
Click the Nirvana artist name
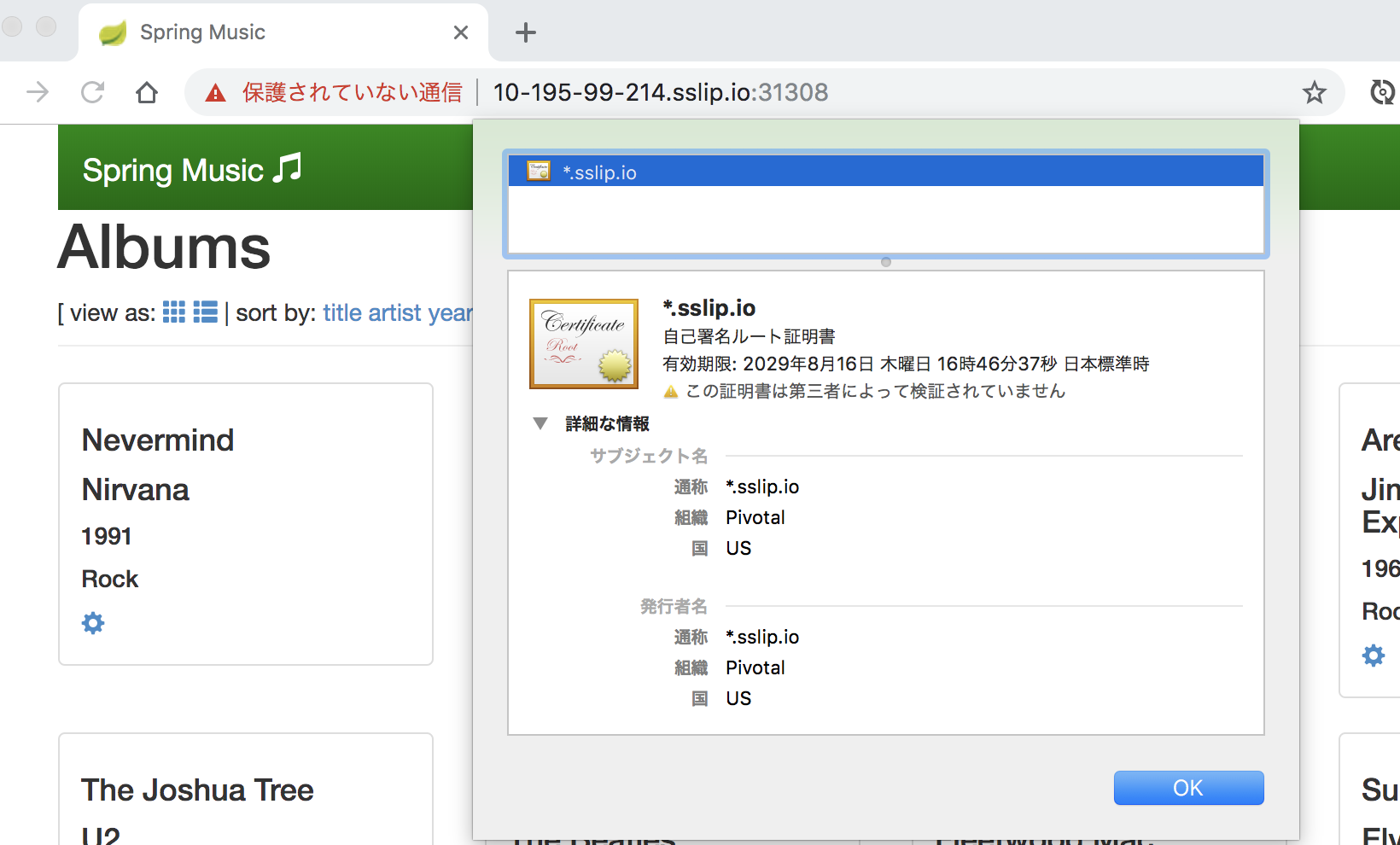point(135,490)
